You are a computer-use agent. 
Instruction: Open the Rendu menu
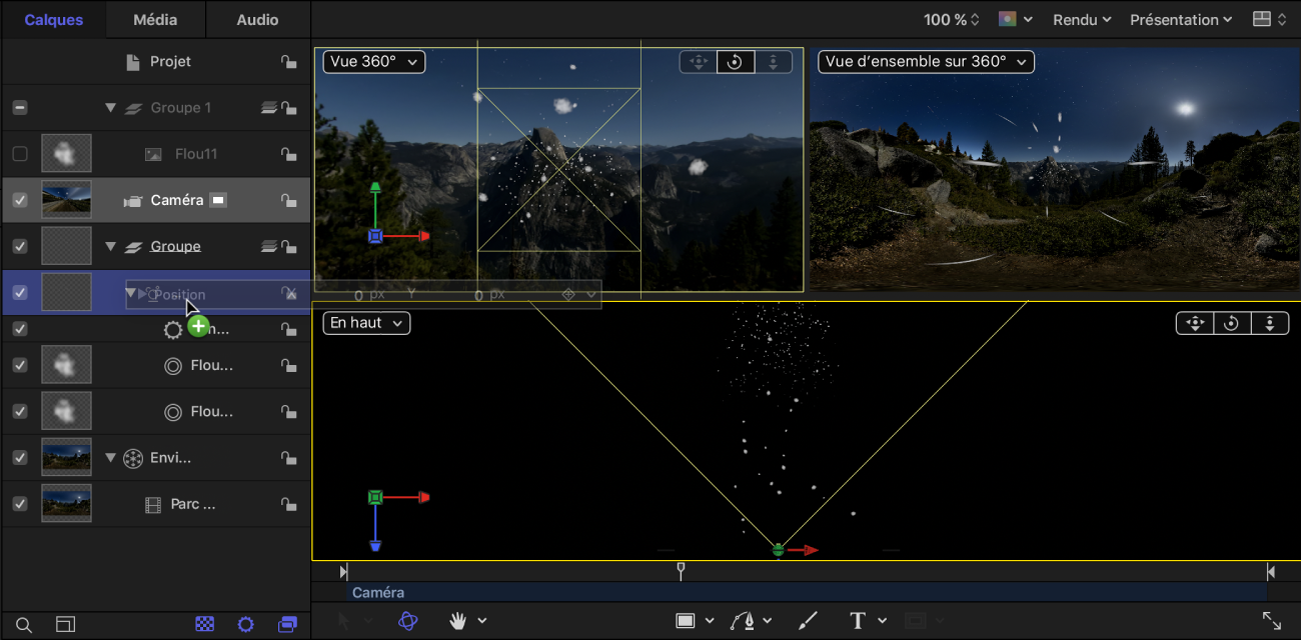click(1082, 20)
